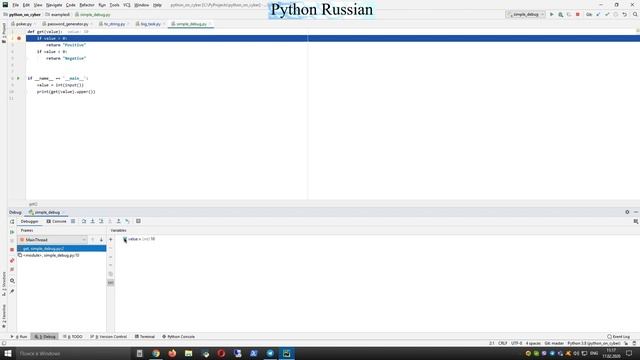This screenshot has width=640, height=360.
Task: Open the Code menu
Action: pos(71,5)
